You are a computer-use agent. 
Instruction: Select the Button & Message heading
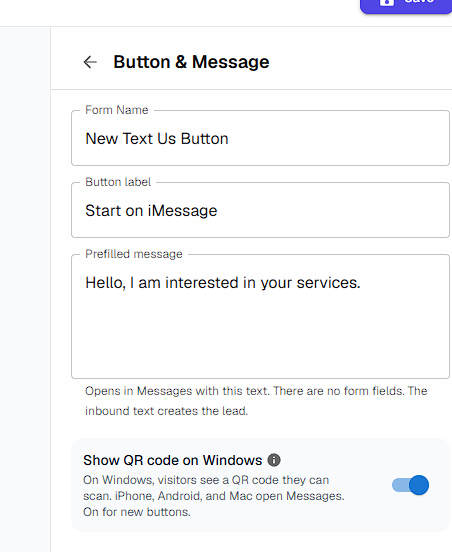click(x=191, y=62)
